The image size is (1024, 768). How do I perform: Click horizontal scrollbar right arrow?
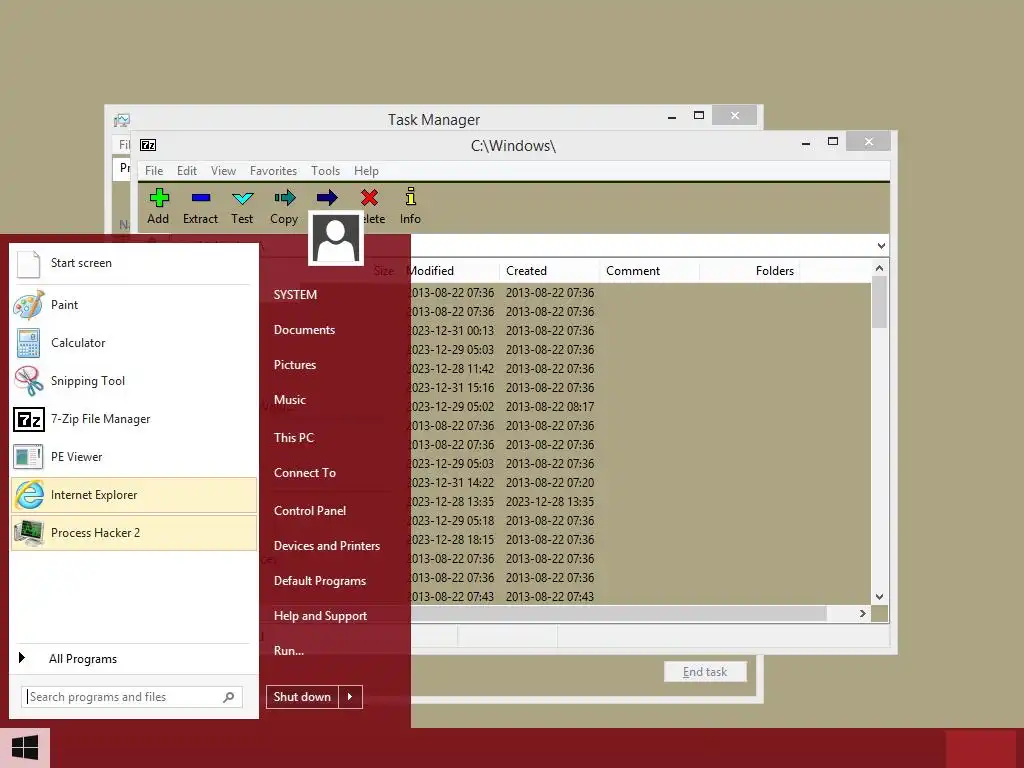(863, 613)
